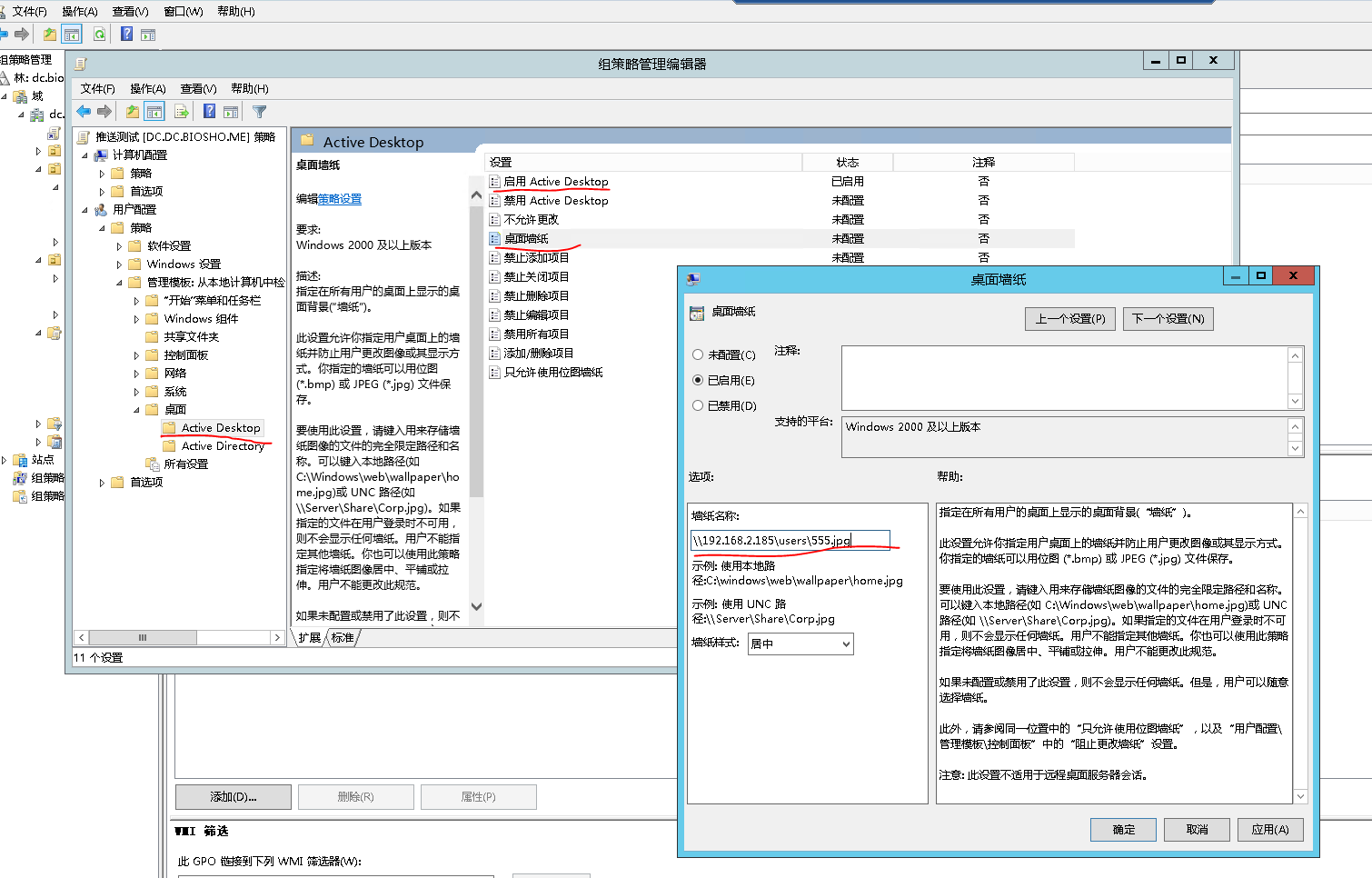Switch to the 标准 tab

(x=343, y=638)
